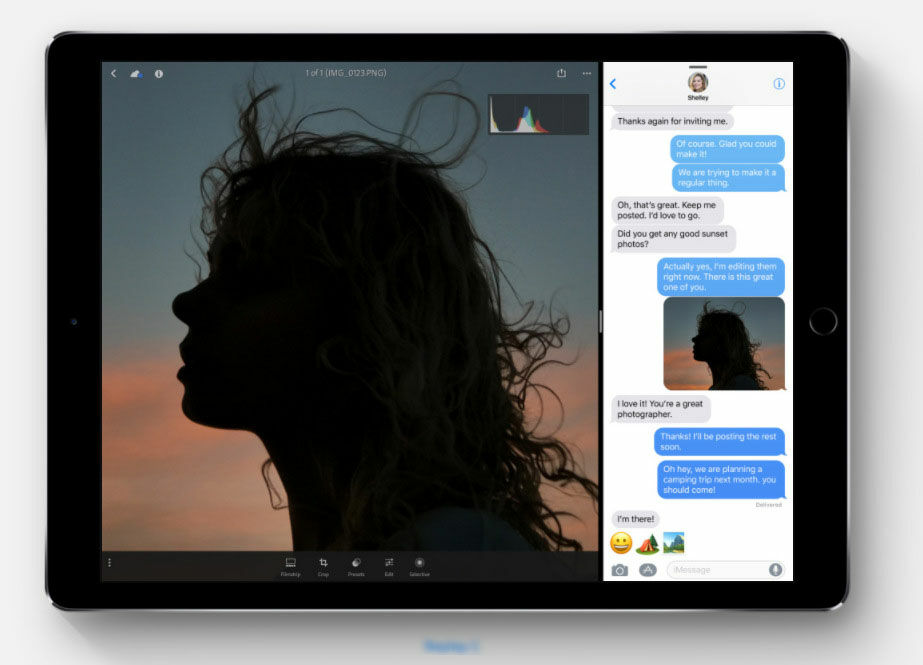Click the "Oh, that's great. Keep me posted" message
This screenshot has height=665, width=923.
click(x=667, y=210)
